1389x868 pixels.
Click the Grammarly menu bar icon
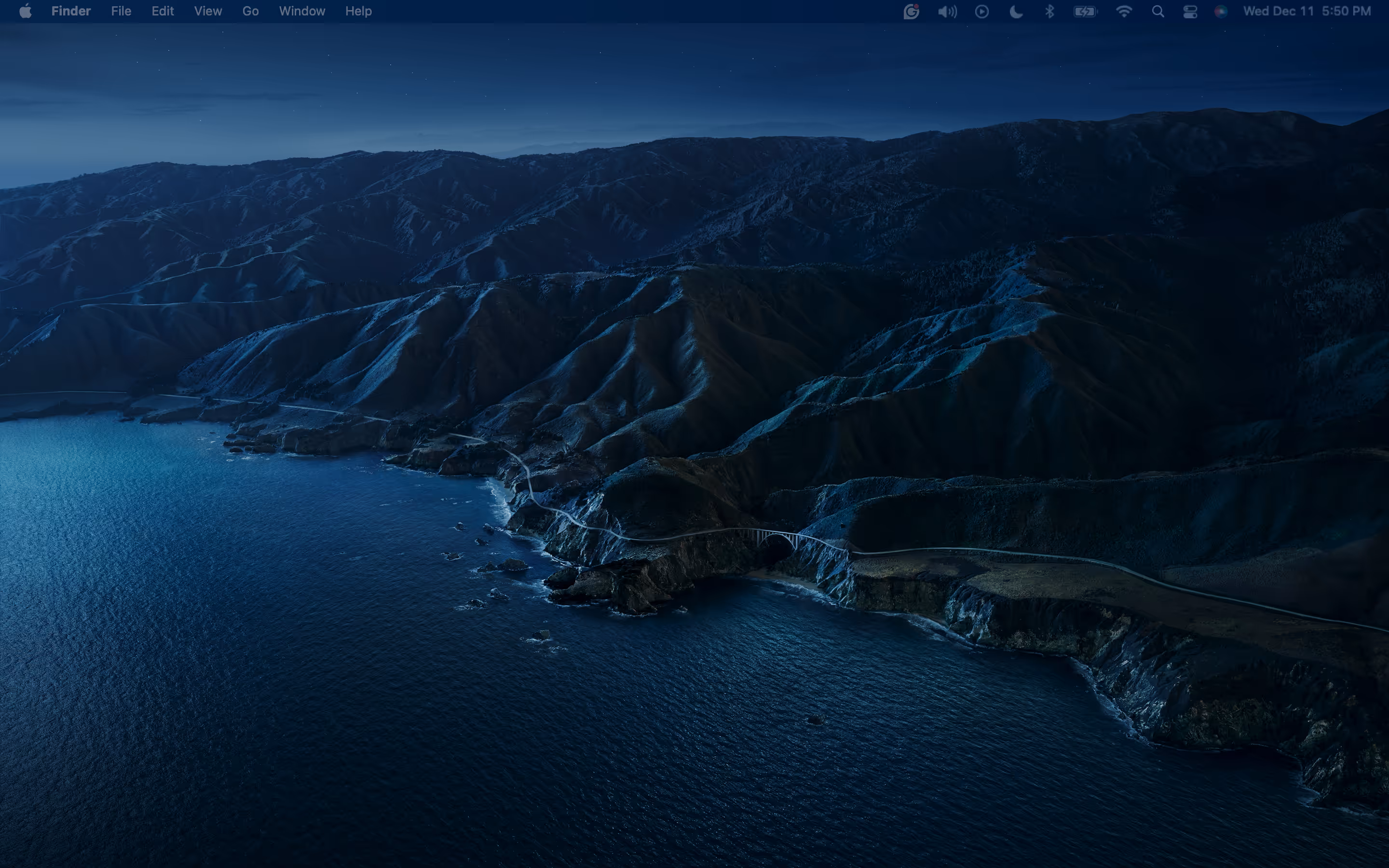coord(912,12)
